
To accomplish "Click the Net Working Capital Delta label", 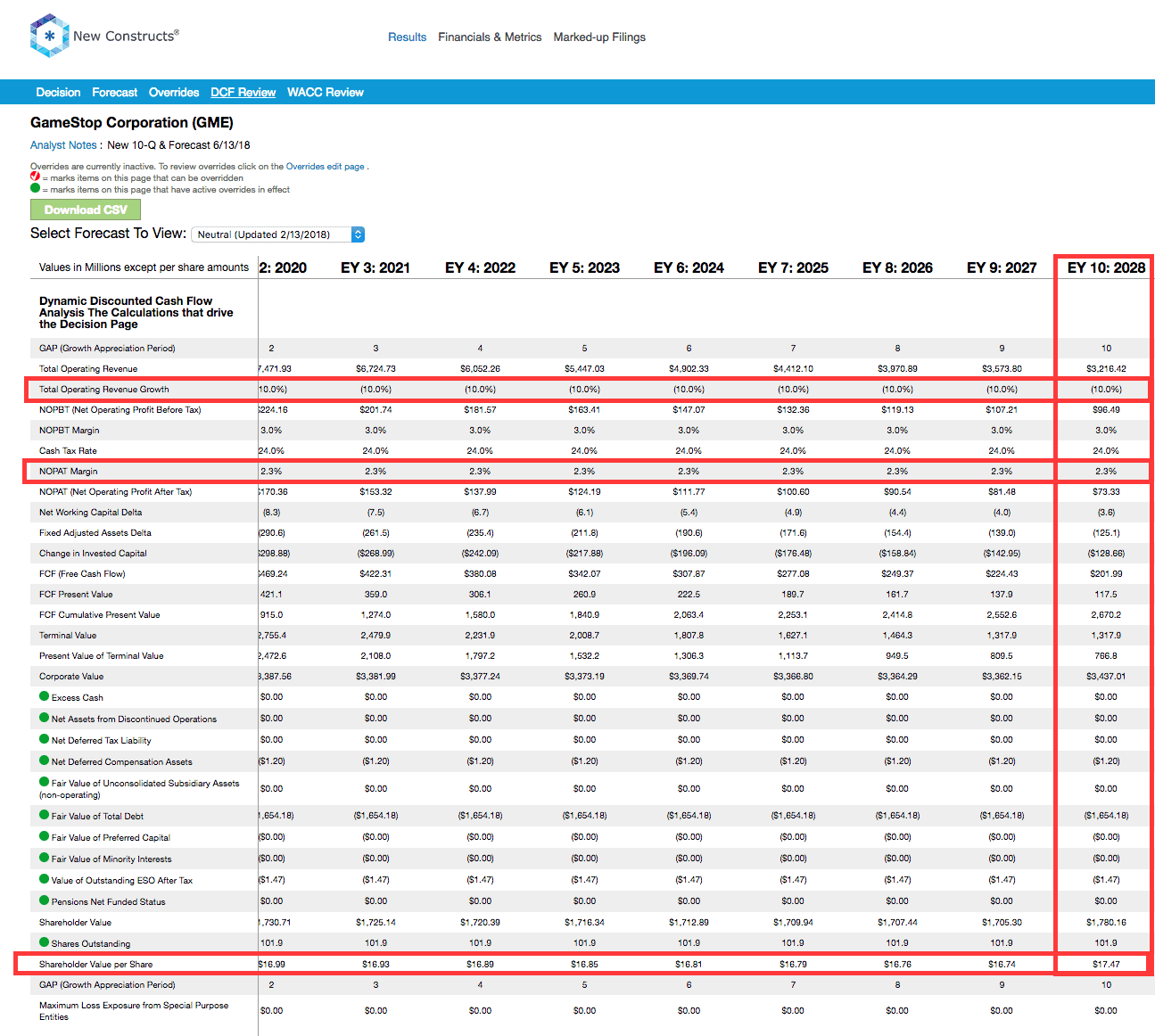I will point(91,513).
